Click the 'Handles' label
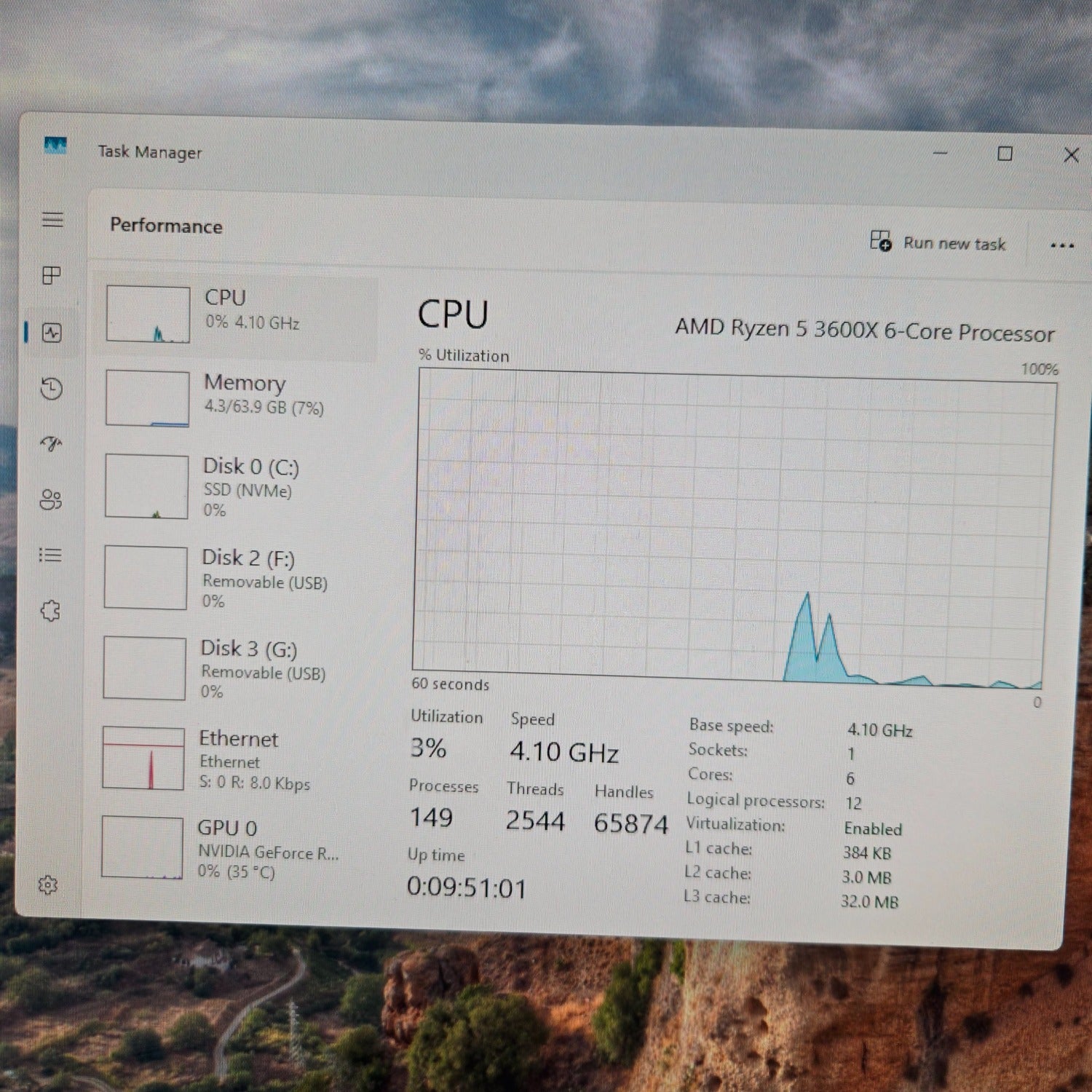The width and height of the screenshot is (1092, 1092). (624, 791)
